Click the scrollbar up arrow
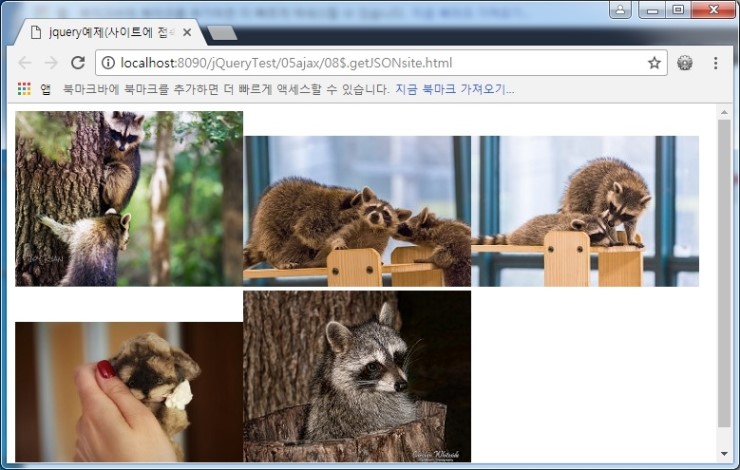The width and height of the screenshot is (740, 470). coord(725,111)
